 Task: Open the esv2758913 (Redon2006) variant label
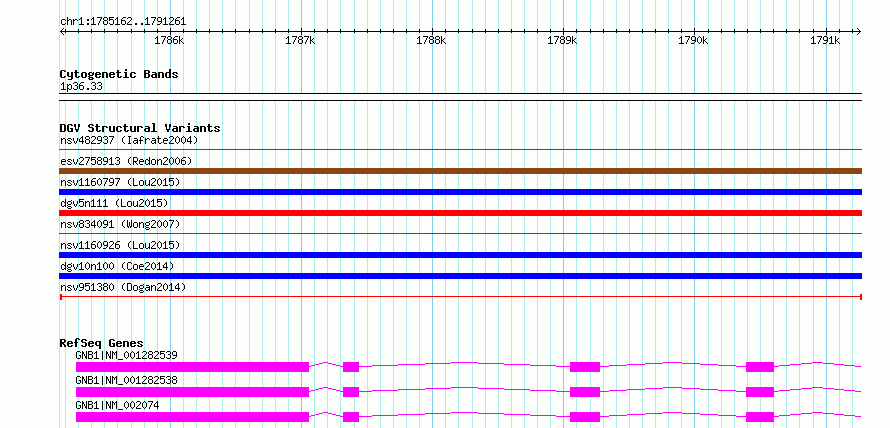(x=126, y=161)
